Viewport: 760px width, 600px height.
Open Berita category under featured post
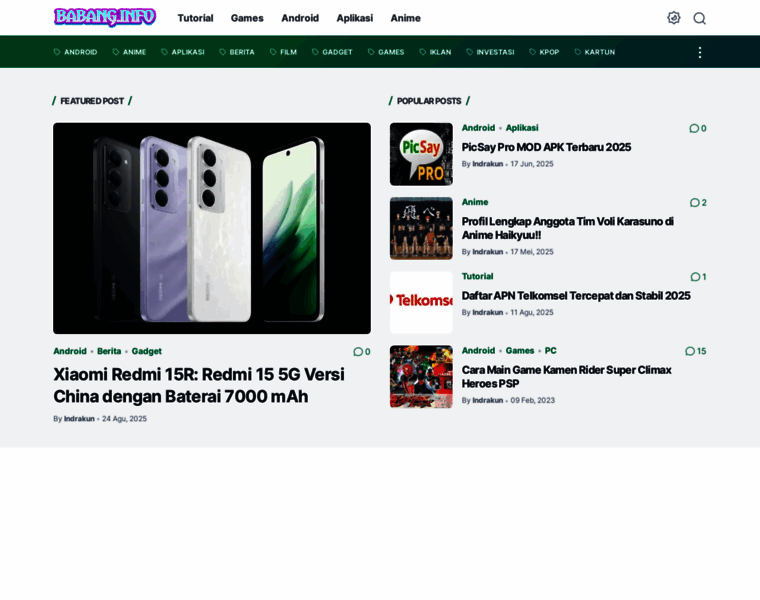coord(109,351)
